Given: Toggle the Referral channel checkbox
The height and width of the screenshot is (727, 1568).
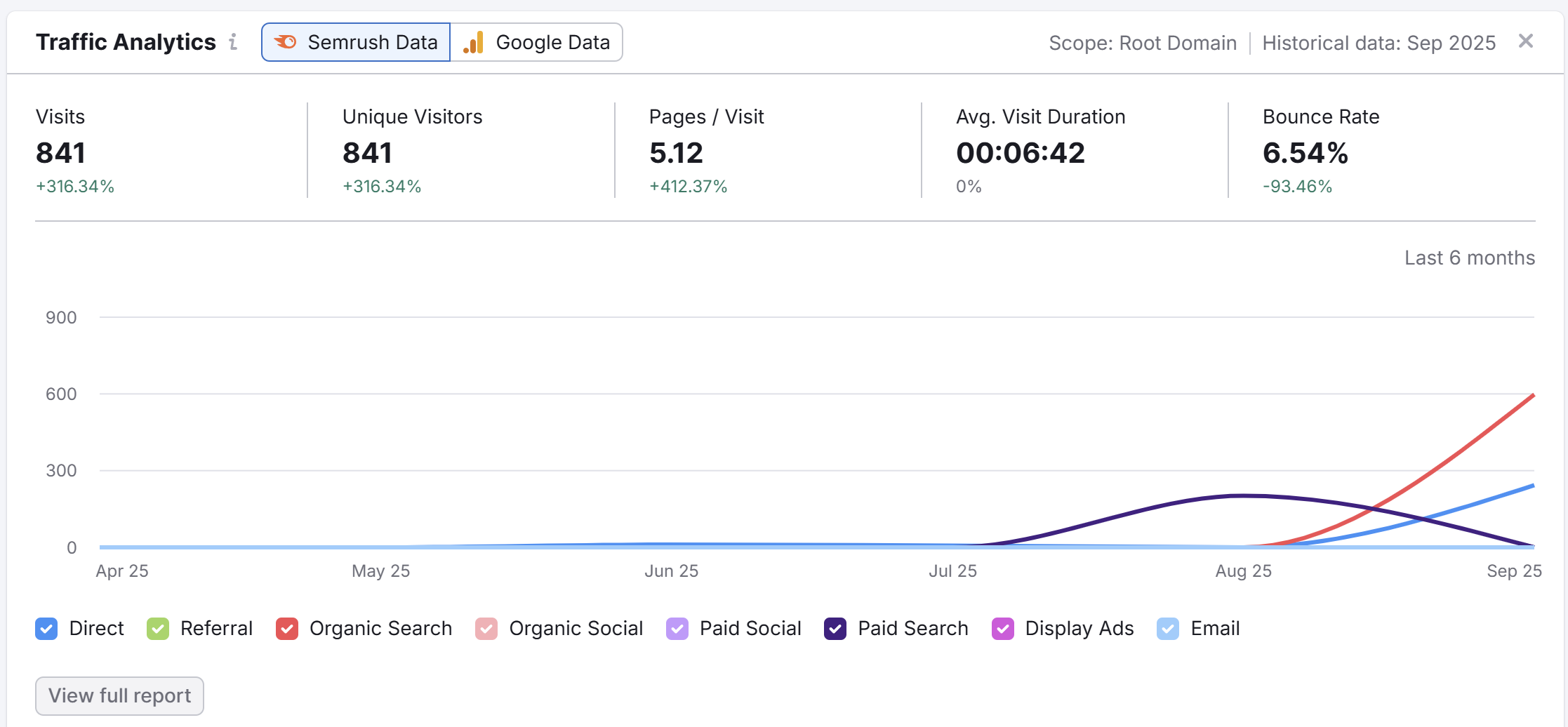Looking at the screenshot, I should coord(158,629).
